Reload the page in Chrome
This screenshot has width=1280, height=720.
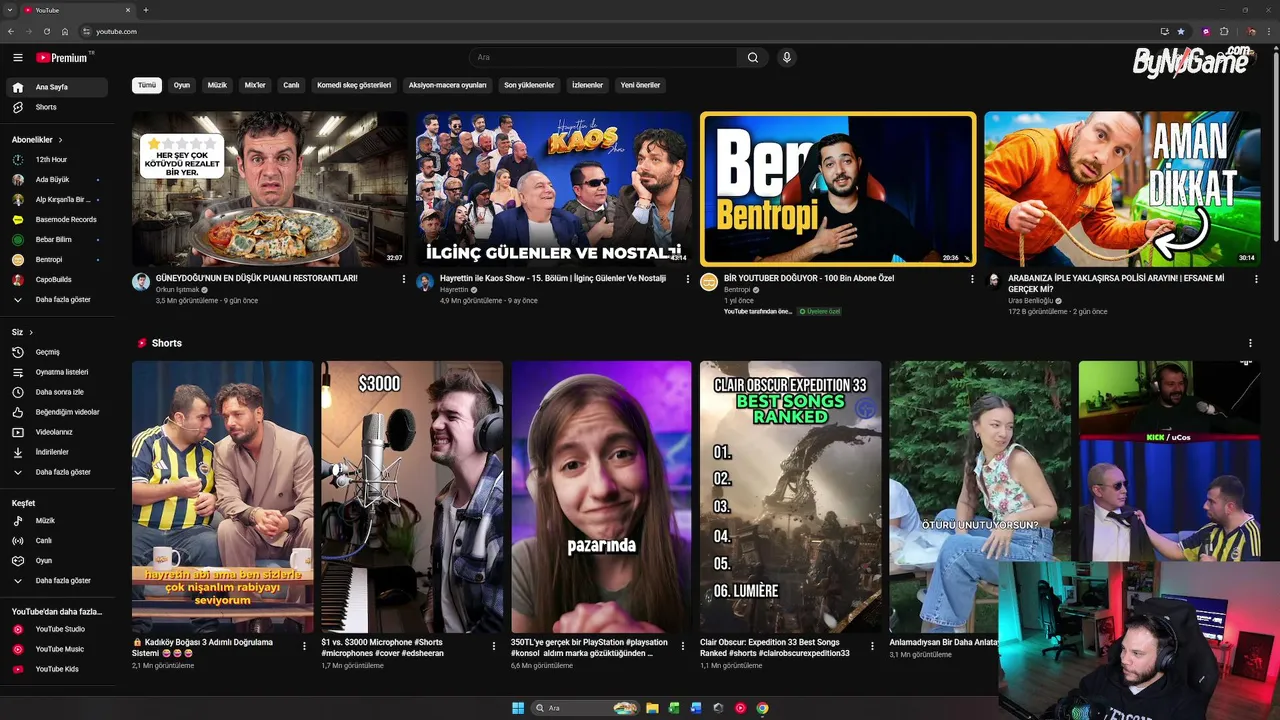pyautogui.click(x=46, y=31)
